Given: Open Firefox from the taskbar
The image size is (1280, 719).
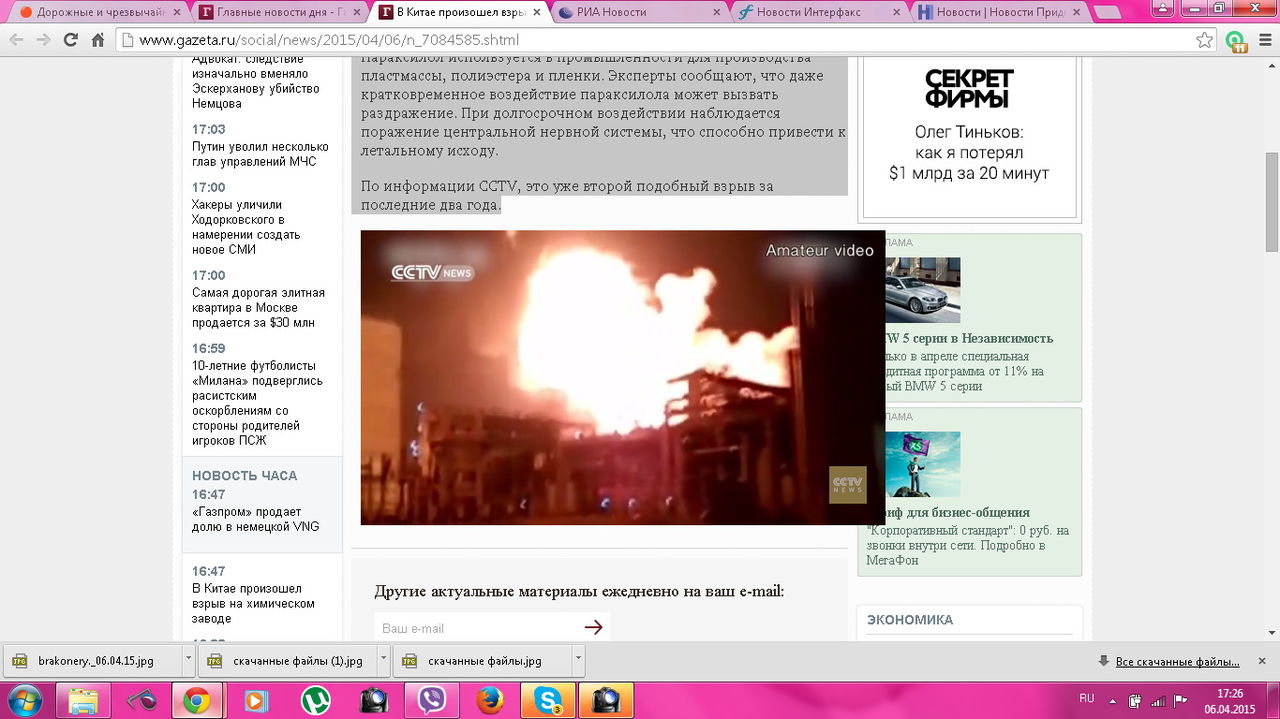Looking at the screenshot, I should (x=490, y=700).
